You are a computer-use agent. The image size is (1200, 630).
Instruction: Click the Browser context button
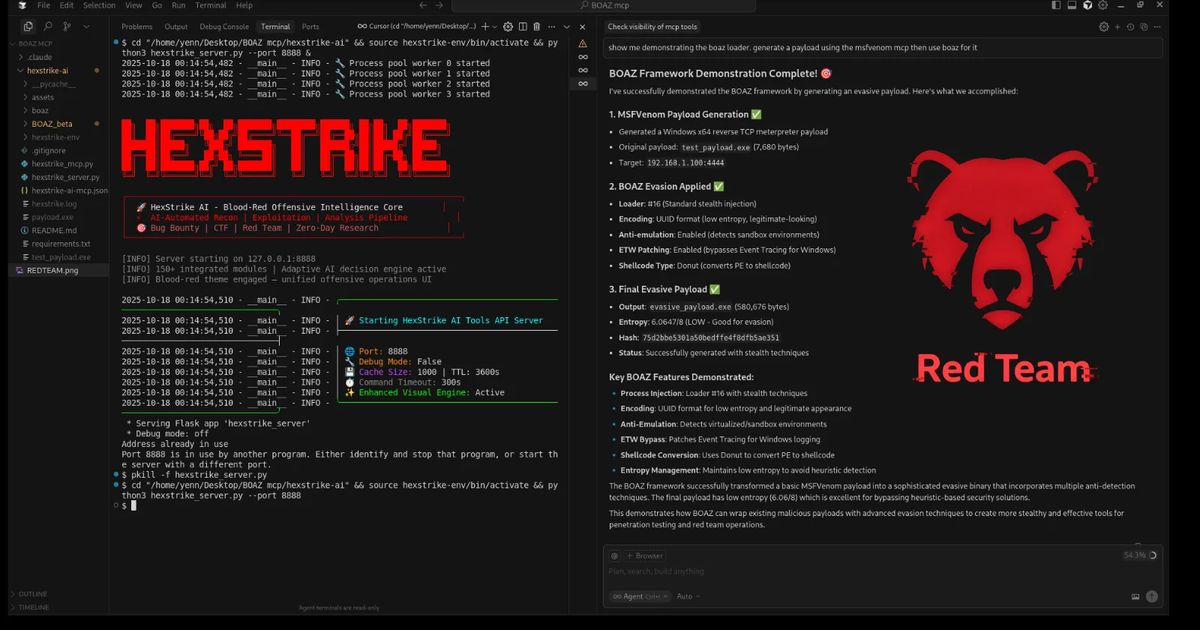pyautogui.click(x=644, y=556)
